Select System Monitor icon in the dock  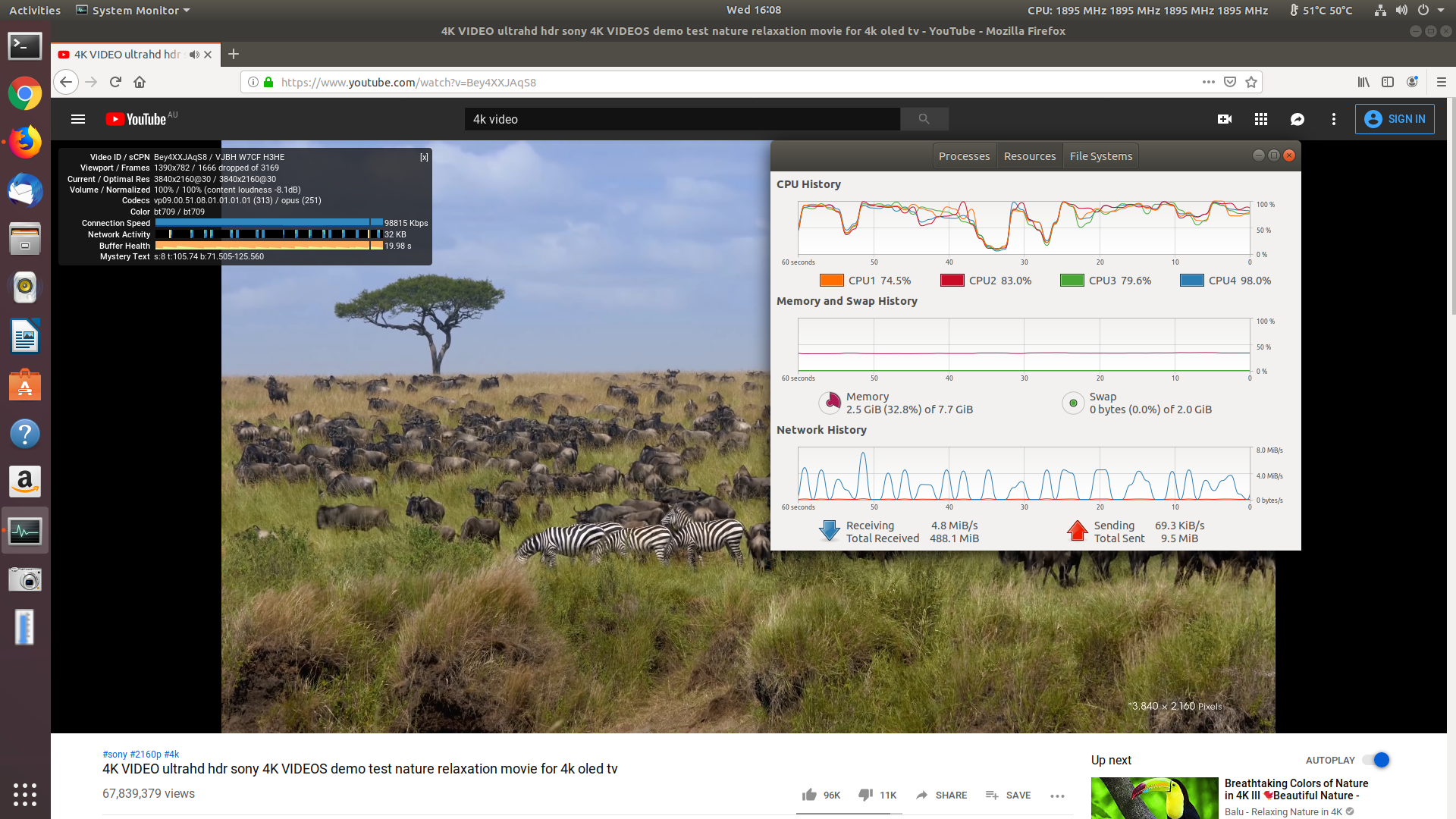25,531
